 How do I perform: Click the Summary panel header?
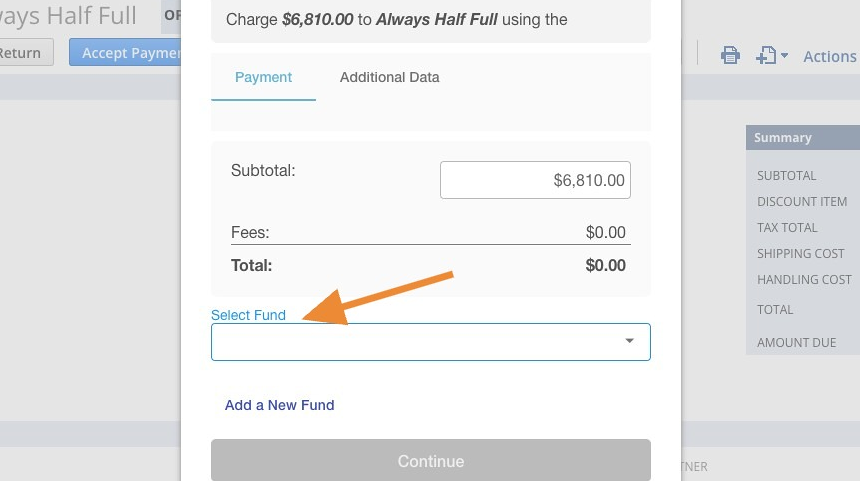click(x=803, y=138)
